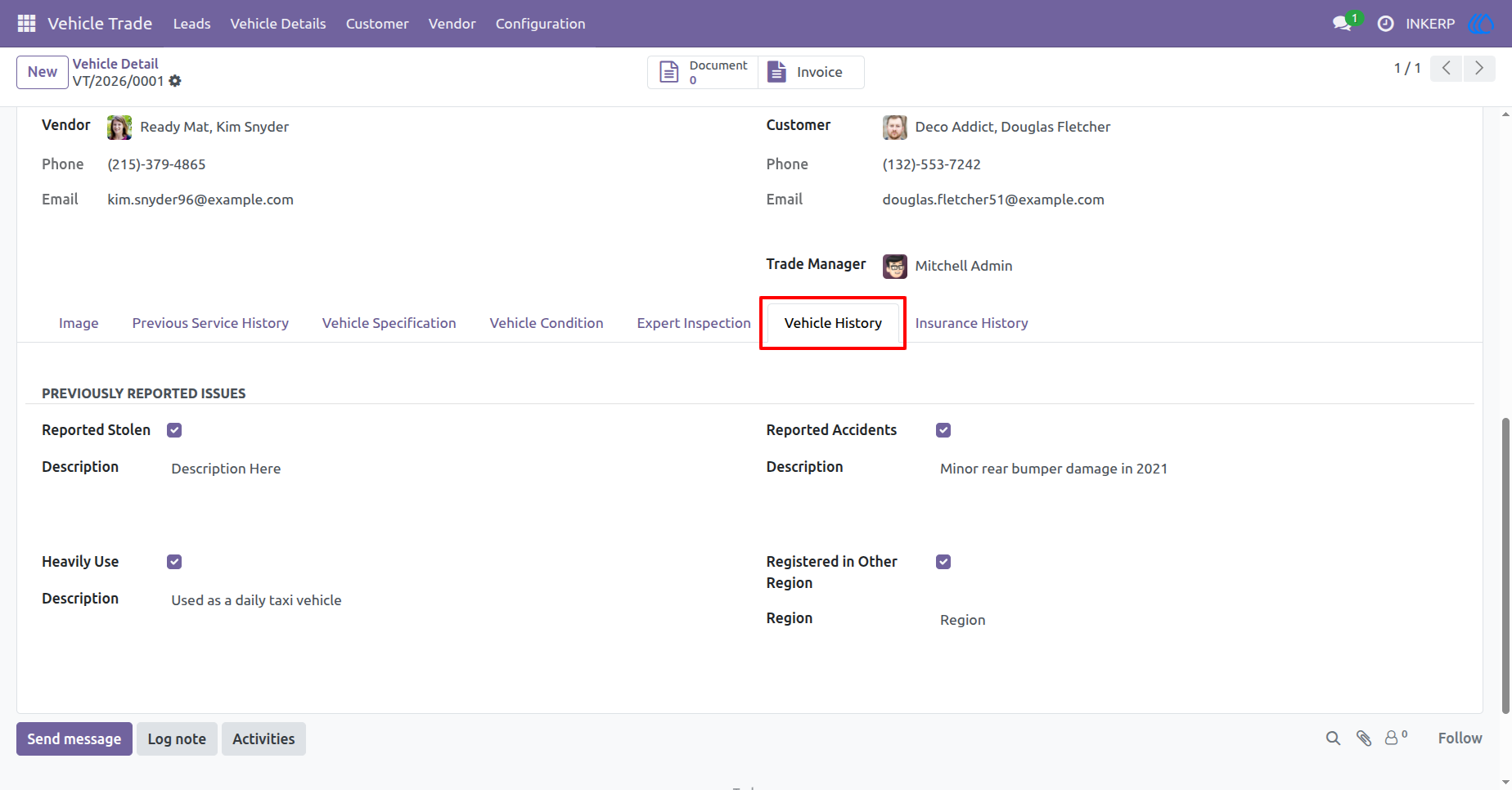Open the Vehicle Detail breadcrumb link
The height and width of the screenshot is (790, 1512).
click(115, 64)
